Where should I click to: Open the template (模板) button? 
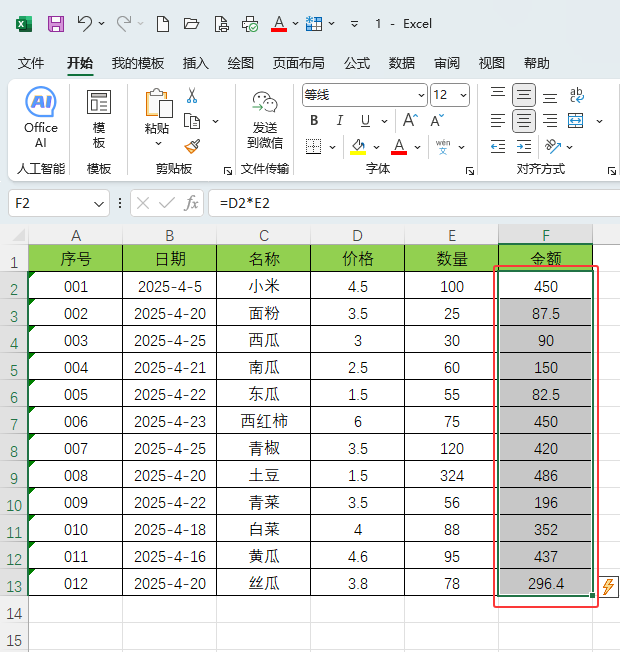[x=99, y=119]
